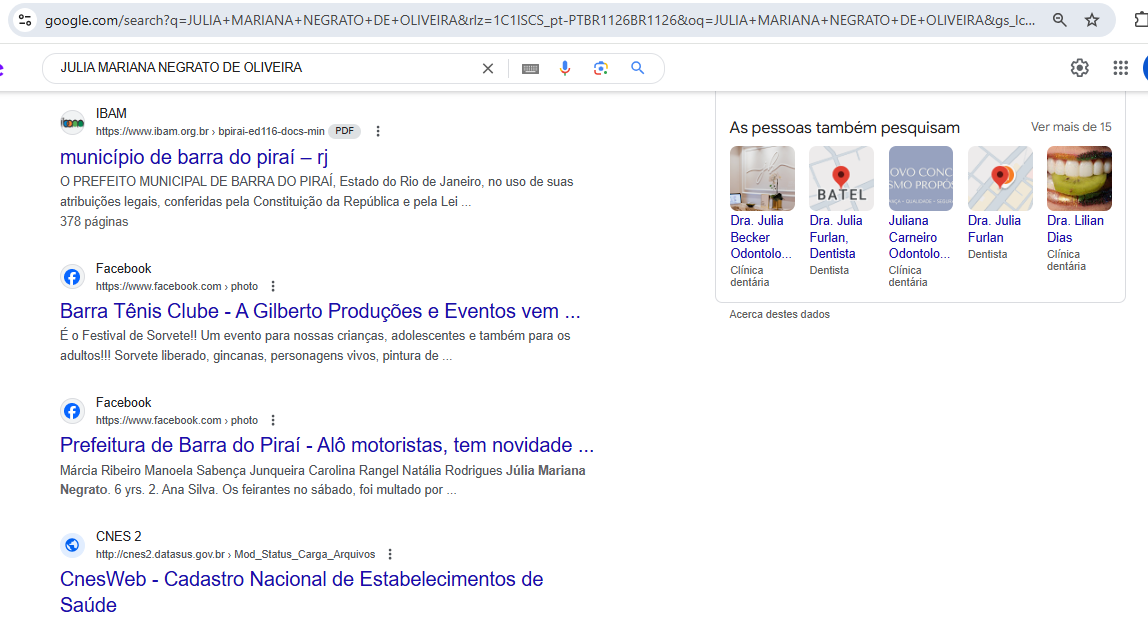
Task: Click the BATEL map thumbnail
Action: pos(841,178)
